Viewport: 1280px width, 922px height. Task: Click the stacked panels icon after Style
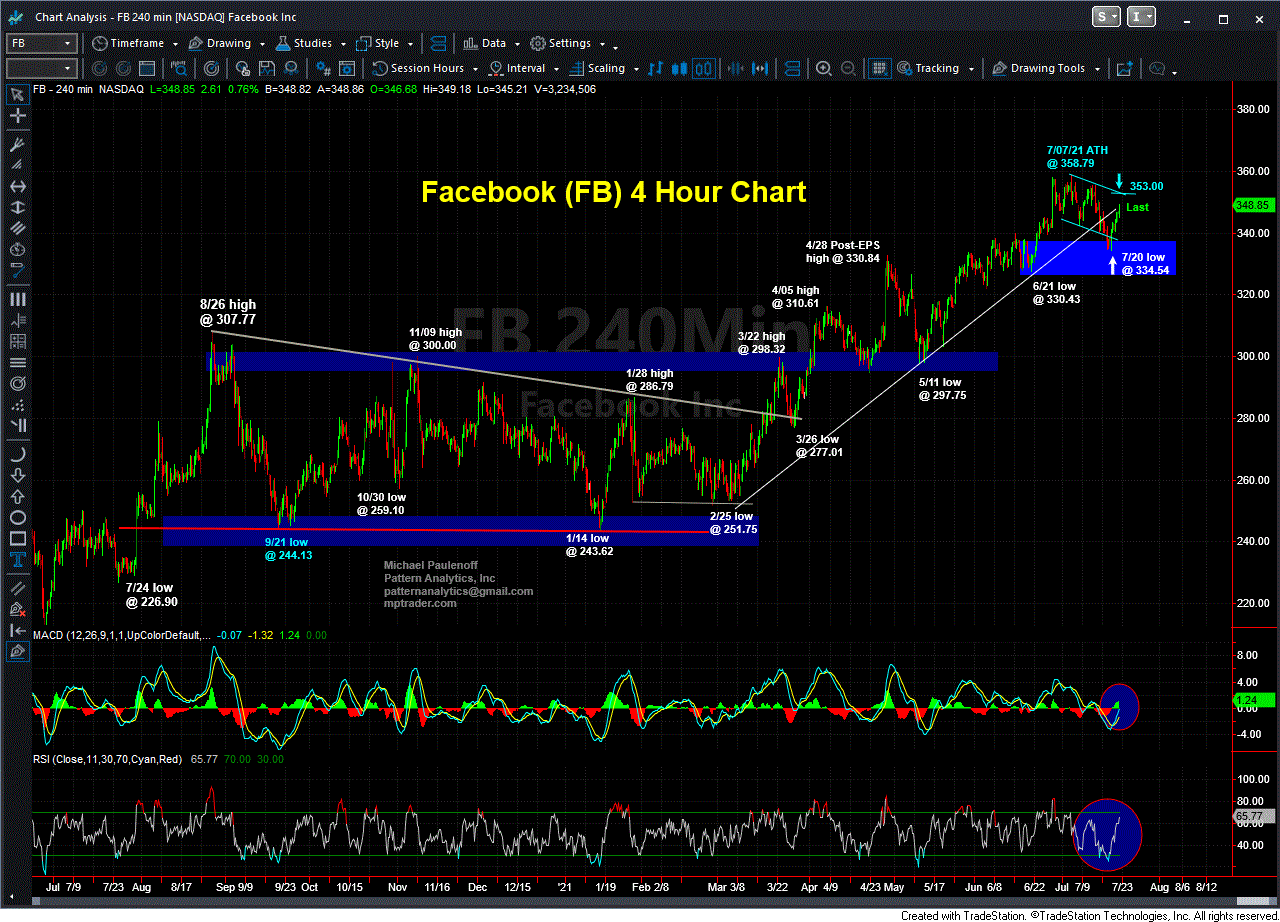(437, 44)
